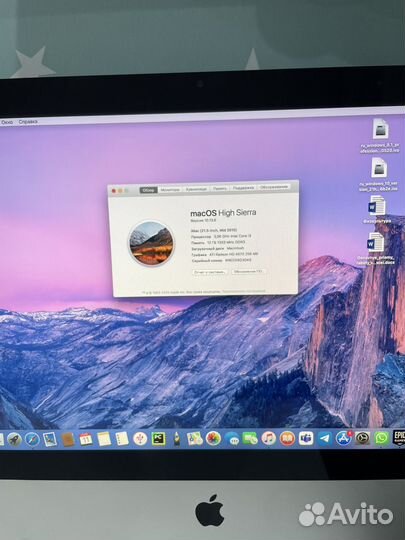405x540 pixels.
Task: Click the «Обзор» tab in About window
Action: (x=148, y=190)
